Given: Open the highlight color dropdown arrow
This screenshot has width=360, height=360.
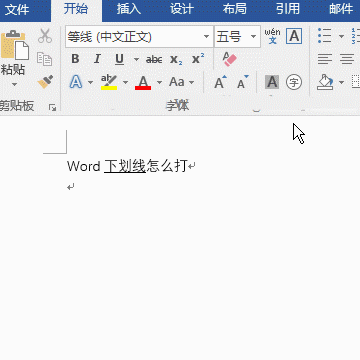Looking at the screenshot, I should tap(125, 82).
